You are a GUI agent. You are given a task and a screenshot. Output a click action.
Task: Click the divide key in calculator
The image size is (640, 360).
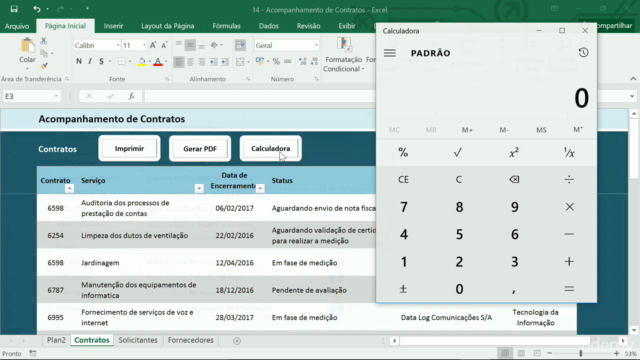(x=569, y=180)
